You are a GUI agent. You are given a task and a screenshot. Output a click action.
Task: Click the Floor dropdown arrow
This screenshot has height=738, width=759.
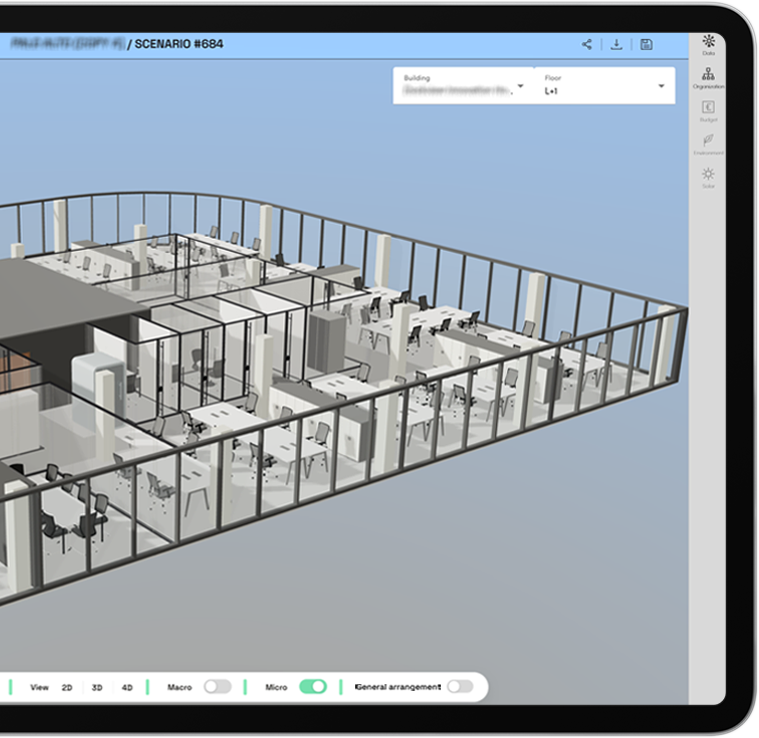(661, 86)
